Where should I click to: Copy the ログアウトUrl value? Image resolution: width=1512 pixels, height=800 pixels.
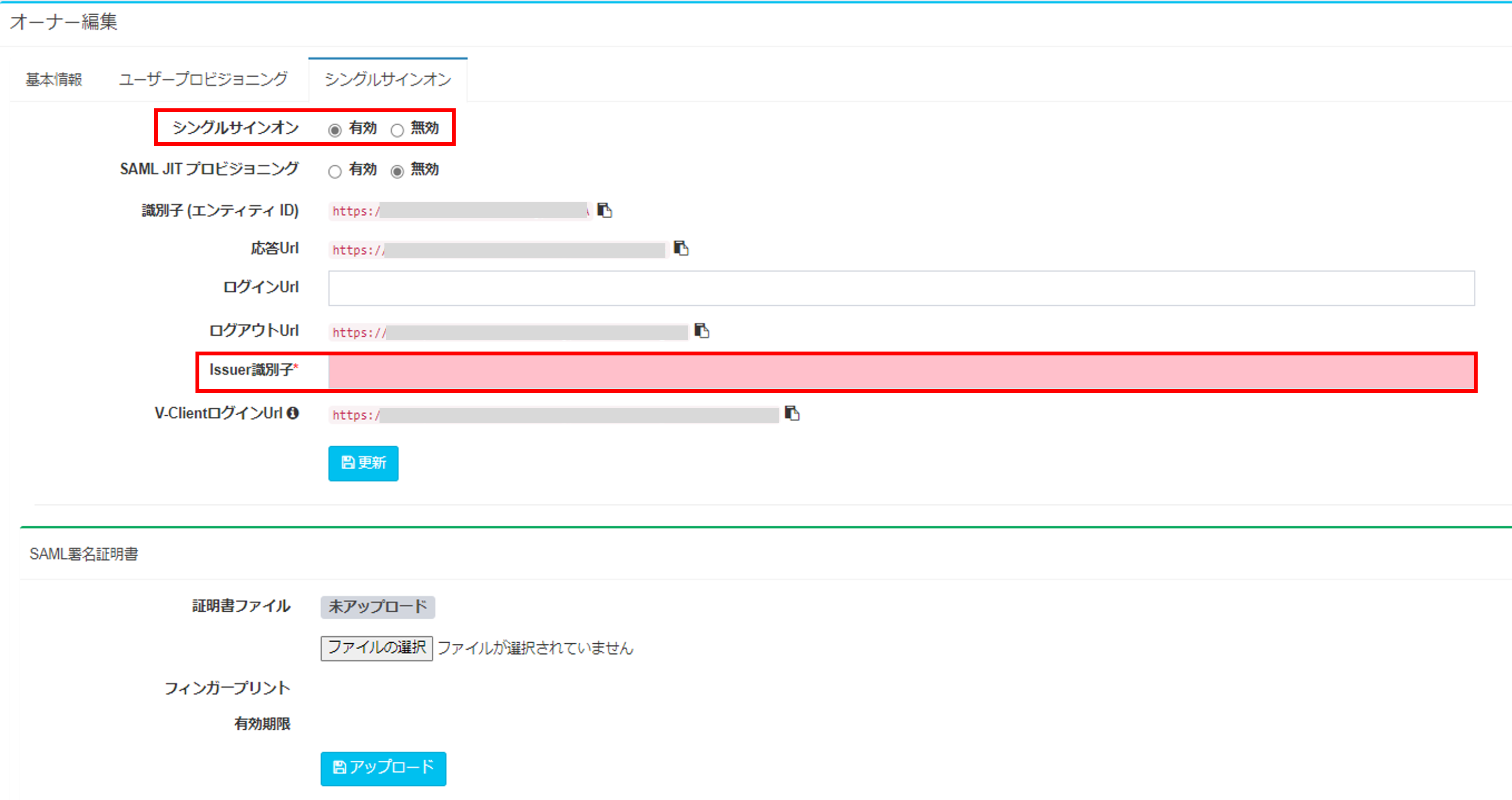(702, 331)
